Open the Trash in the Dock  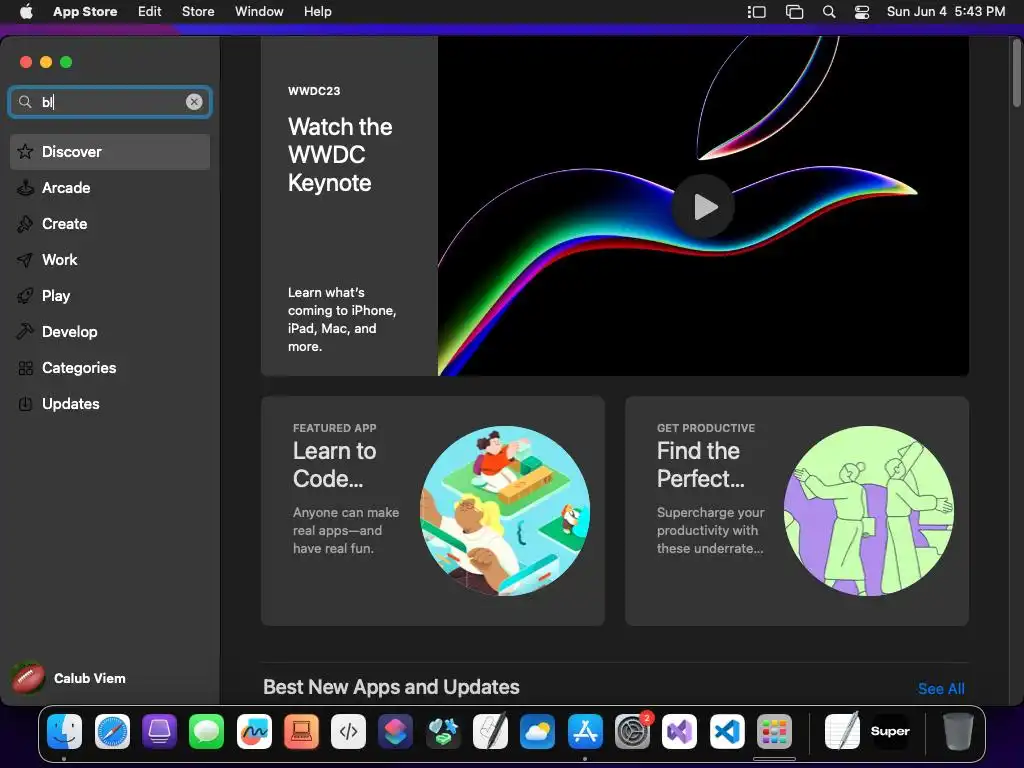pyautogui.click(x=958, y=731)
